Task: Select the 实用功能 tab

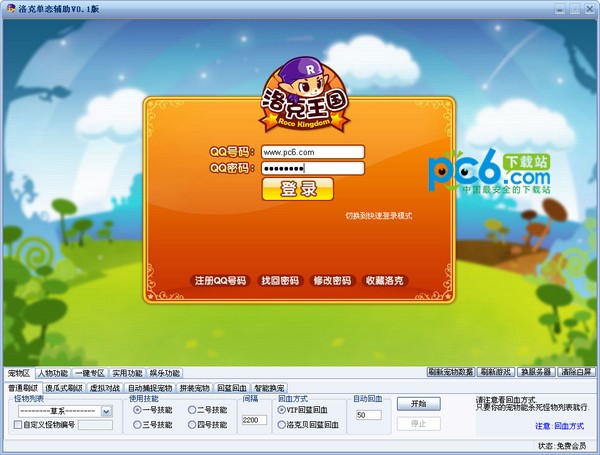Action: click(127, 373)
